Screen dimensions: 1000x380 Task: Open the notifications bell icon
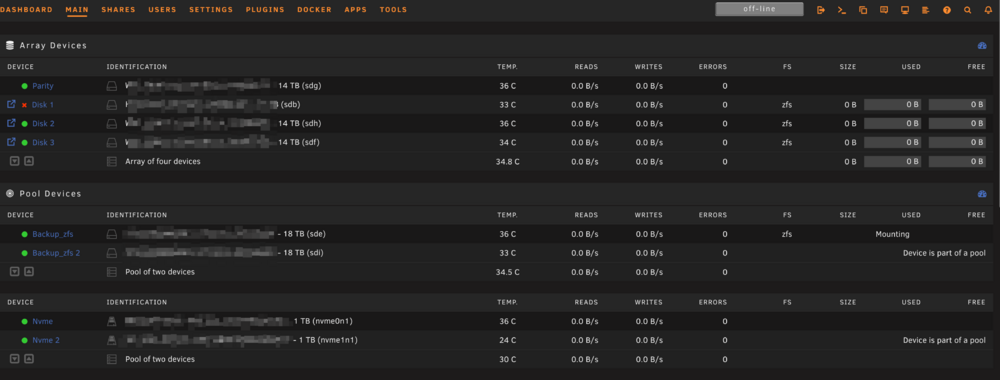pyautogui.click(x=989, y=10)
